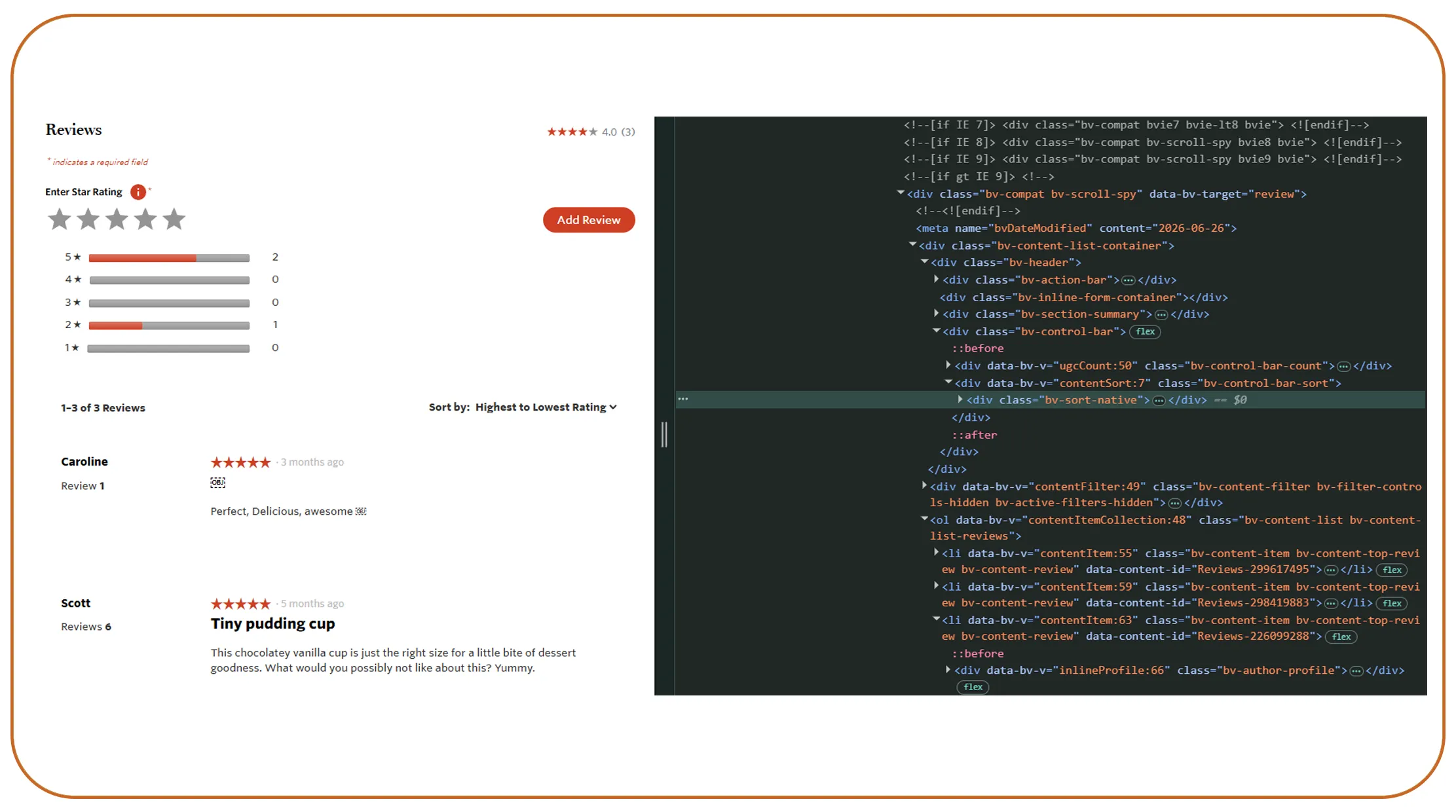Select the meta bvDateModified line
Screen dimensions: 1456x812
[x=1076, y=228]
